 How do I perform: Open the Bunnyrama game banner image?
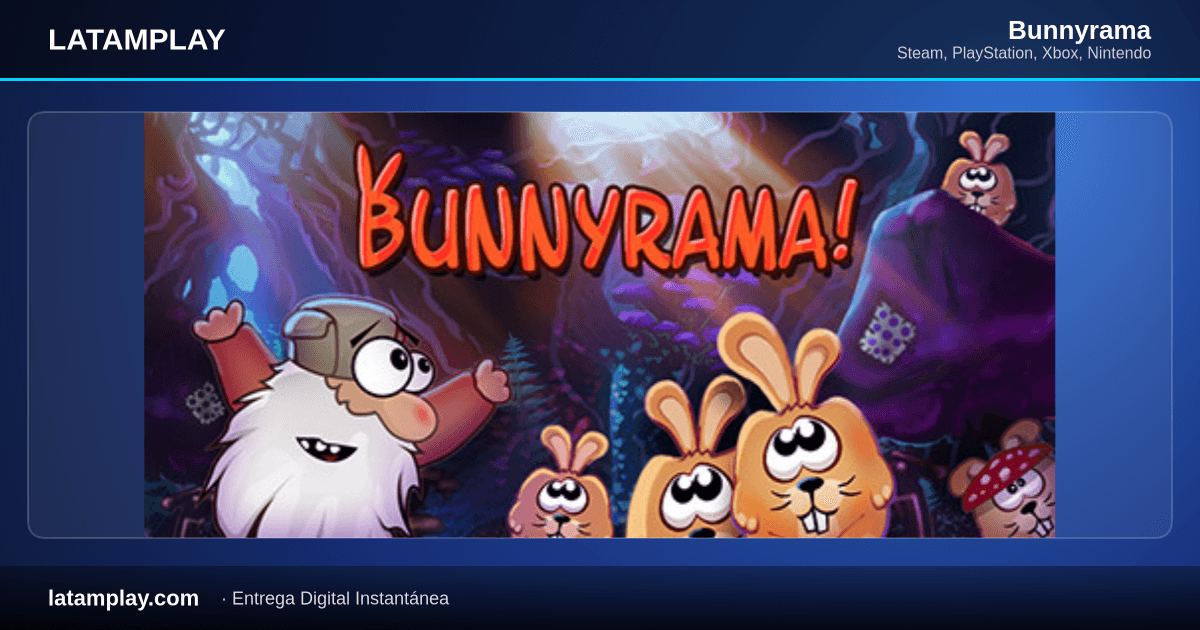tap(600, 325)
